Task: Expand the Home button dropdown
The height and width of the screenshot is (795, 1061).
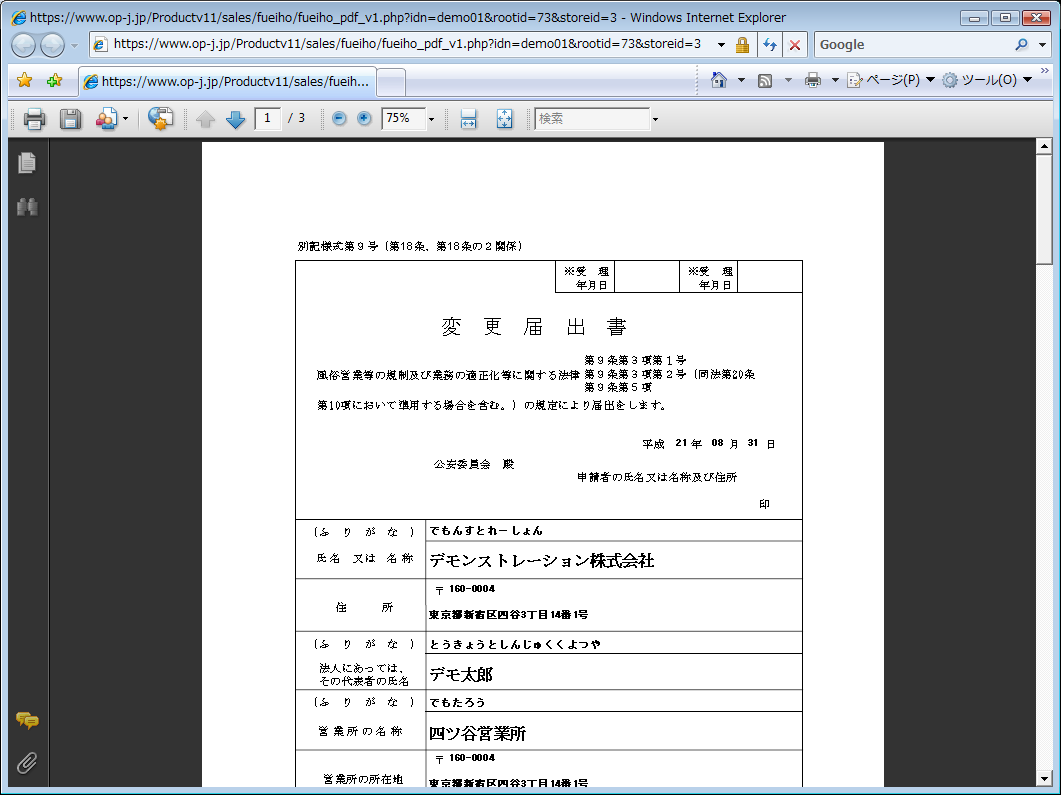Action: [x=741, y=81]
